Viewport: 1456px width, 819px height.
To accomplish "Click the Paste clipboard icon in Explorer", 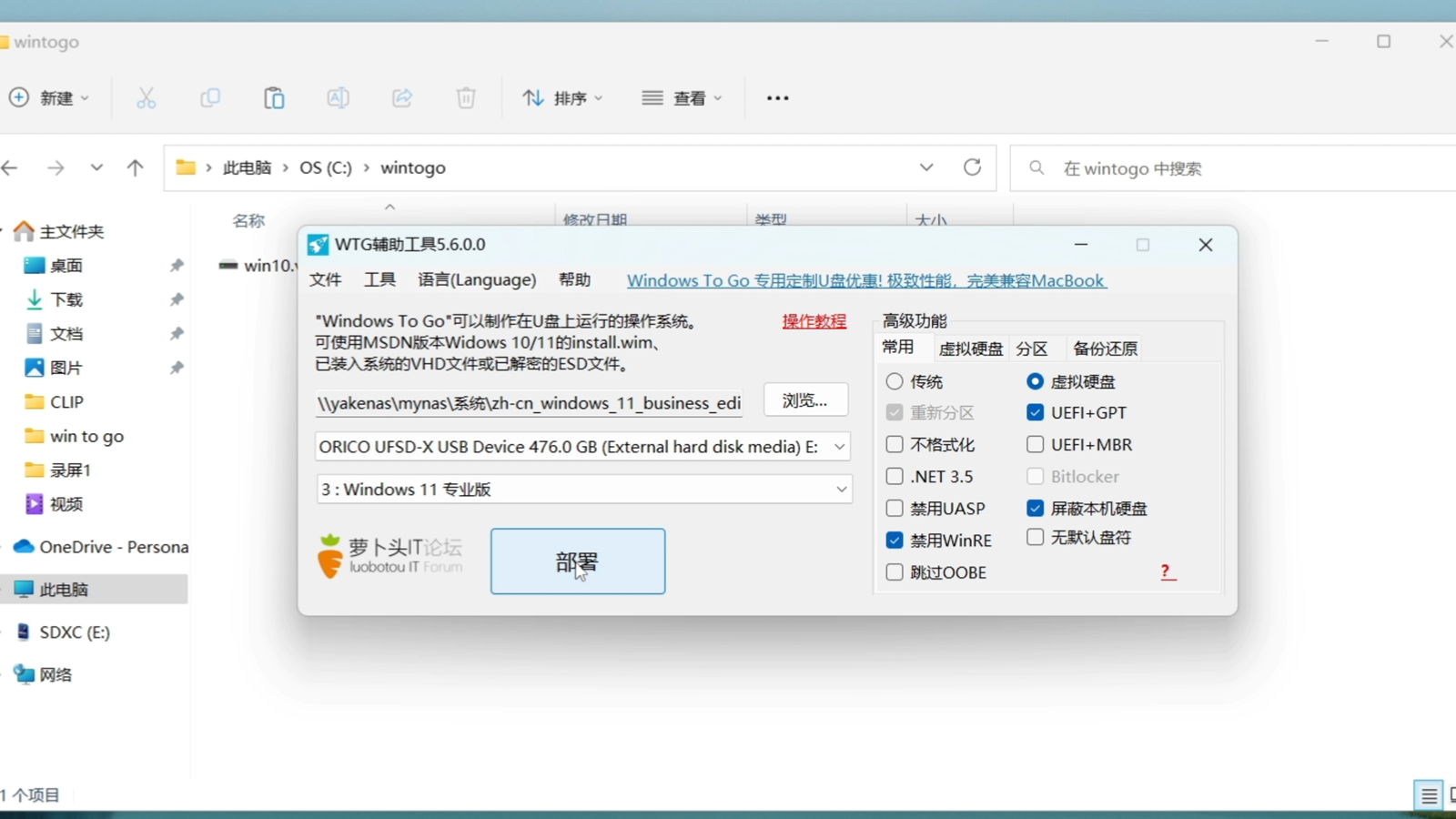I will click(x=274, y=98).
